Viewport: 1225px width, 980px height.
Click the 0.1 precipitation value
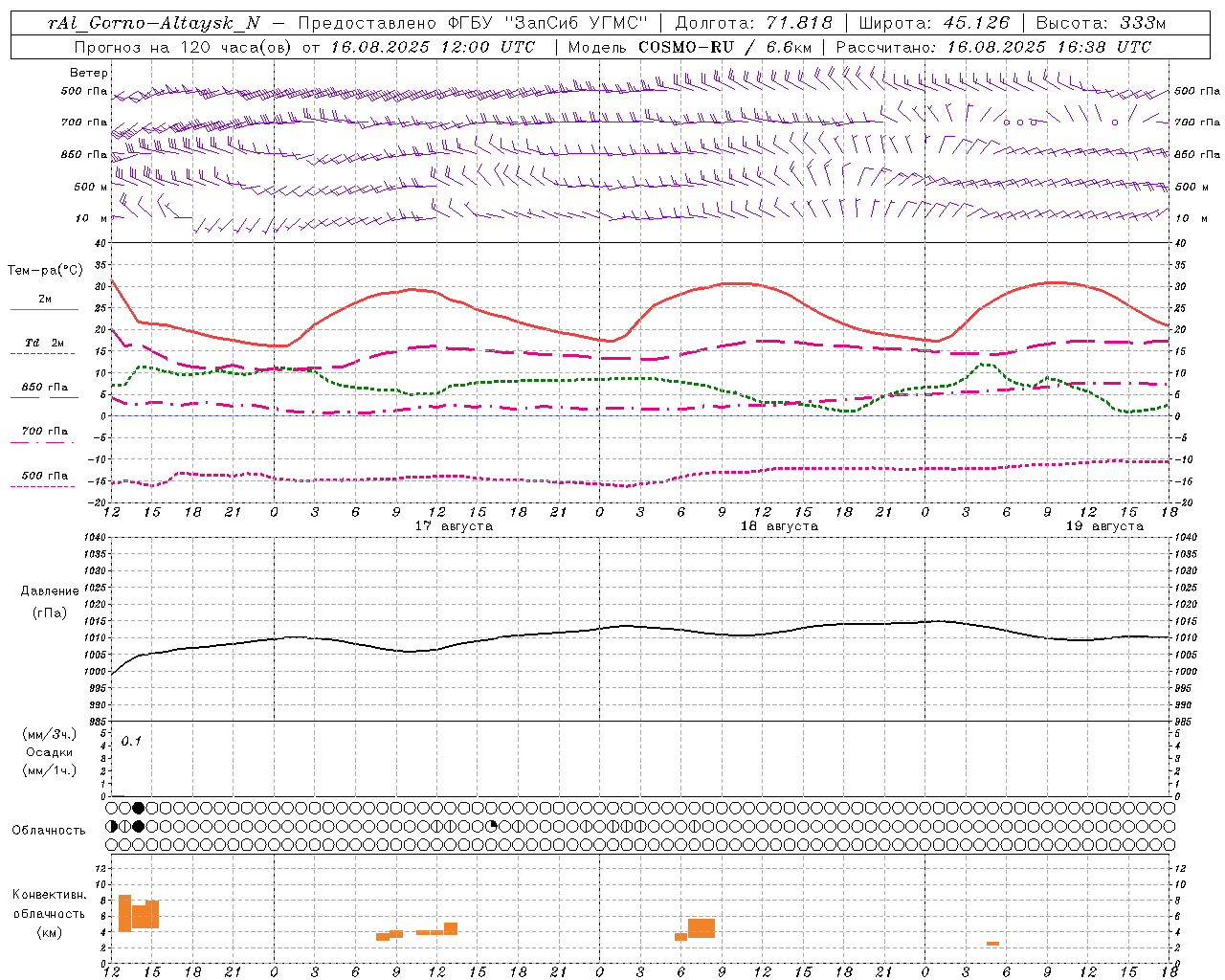coord(131,742)
